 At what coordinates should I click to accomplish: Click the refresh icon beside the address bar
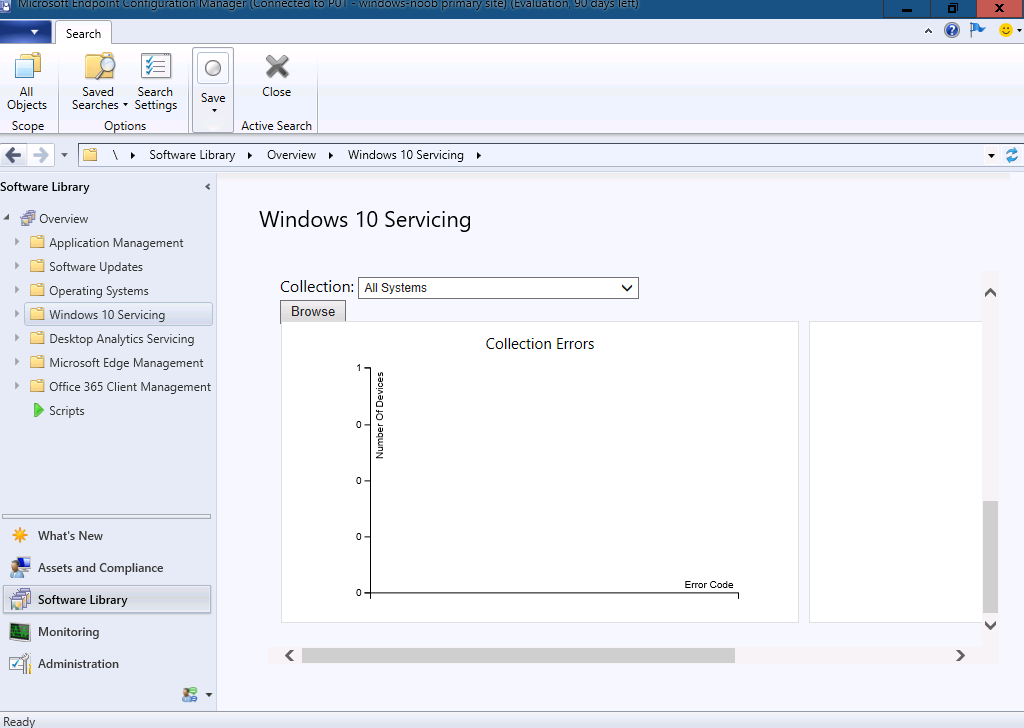[x=1012, y=155]
